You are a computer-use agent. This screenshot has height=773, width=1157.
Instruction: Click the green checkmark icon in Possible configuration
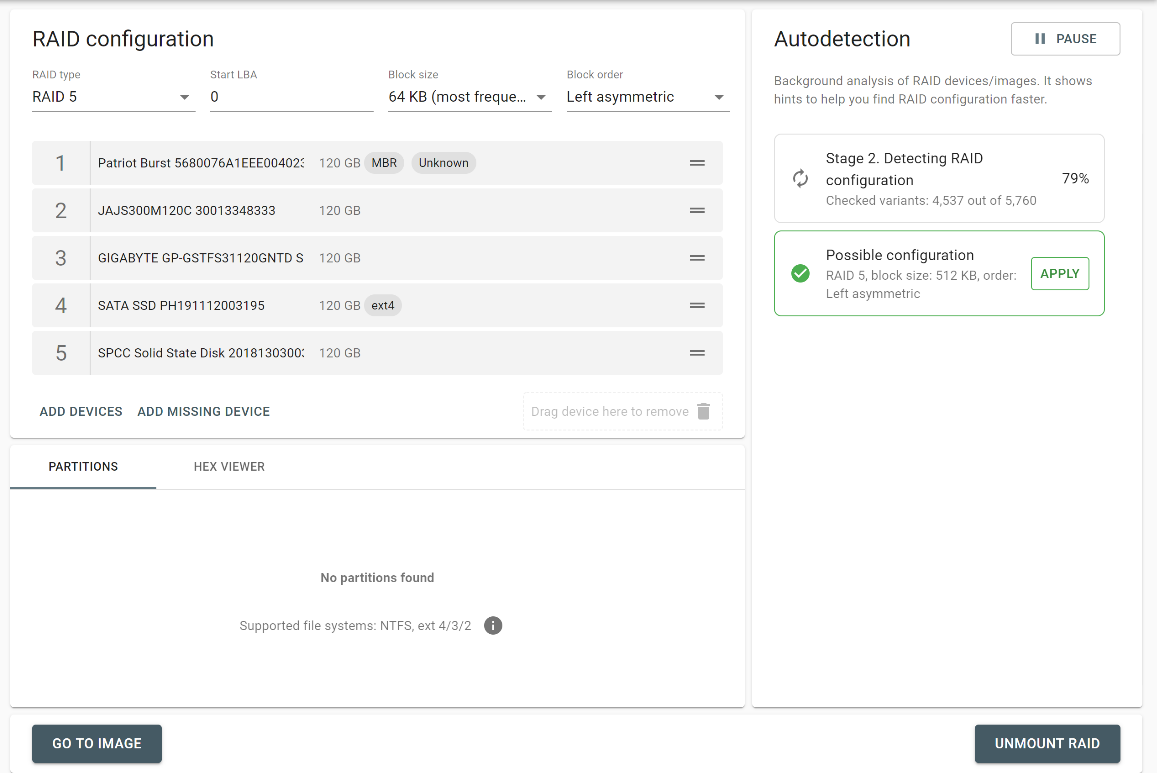tap(800, 274)
